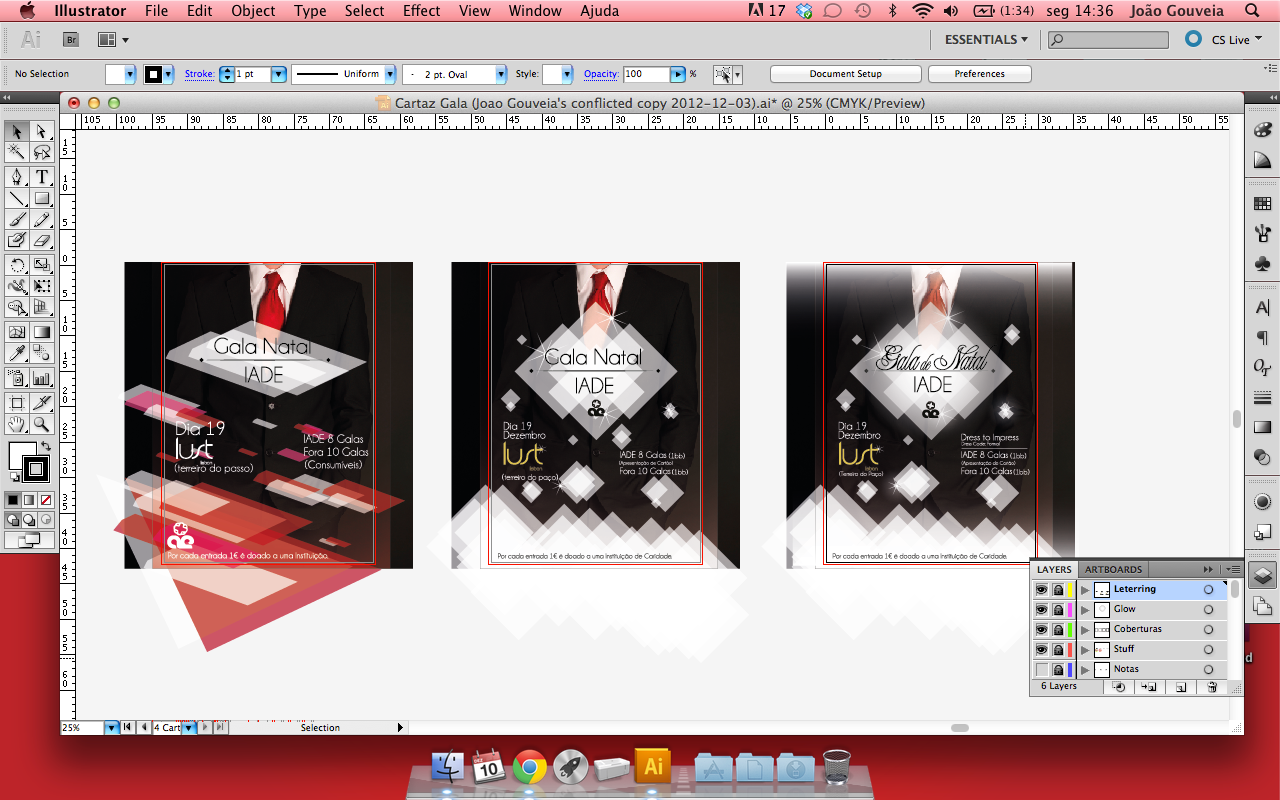1280x800 pixels.
Task: Select the Zoom magnifier tool
Action: pyautogui.click(x=42, y=424)
